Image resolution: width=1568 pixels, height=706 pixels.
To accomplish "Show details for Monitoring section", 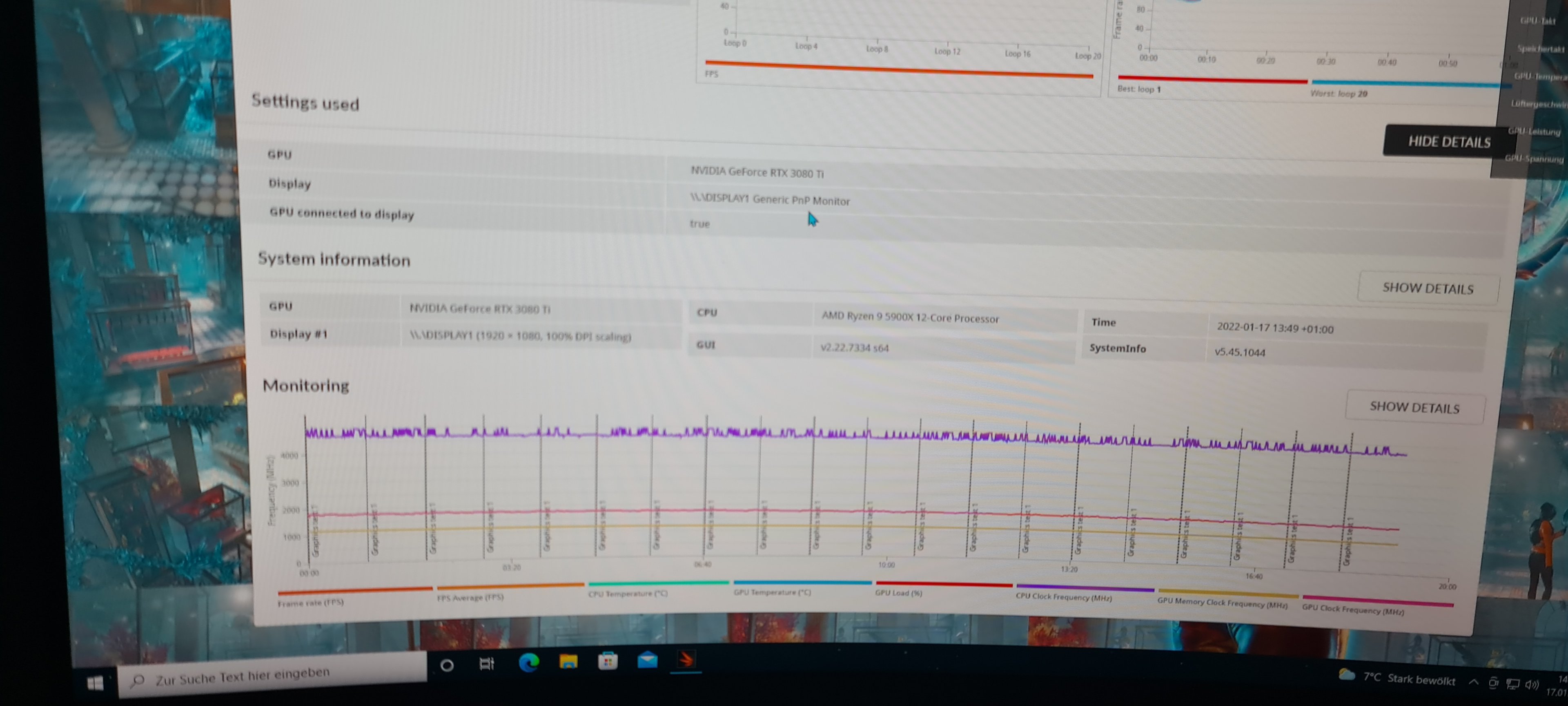I will coord(1414,407).
